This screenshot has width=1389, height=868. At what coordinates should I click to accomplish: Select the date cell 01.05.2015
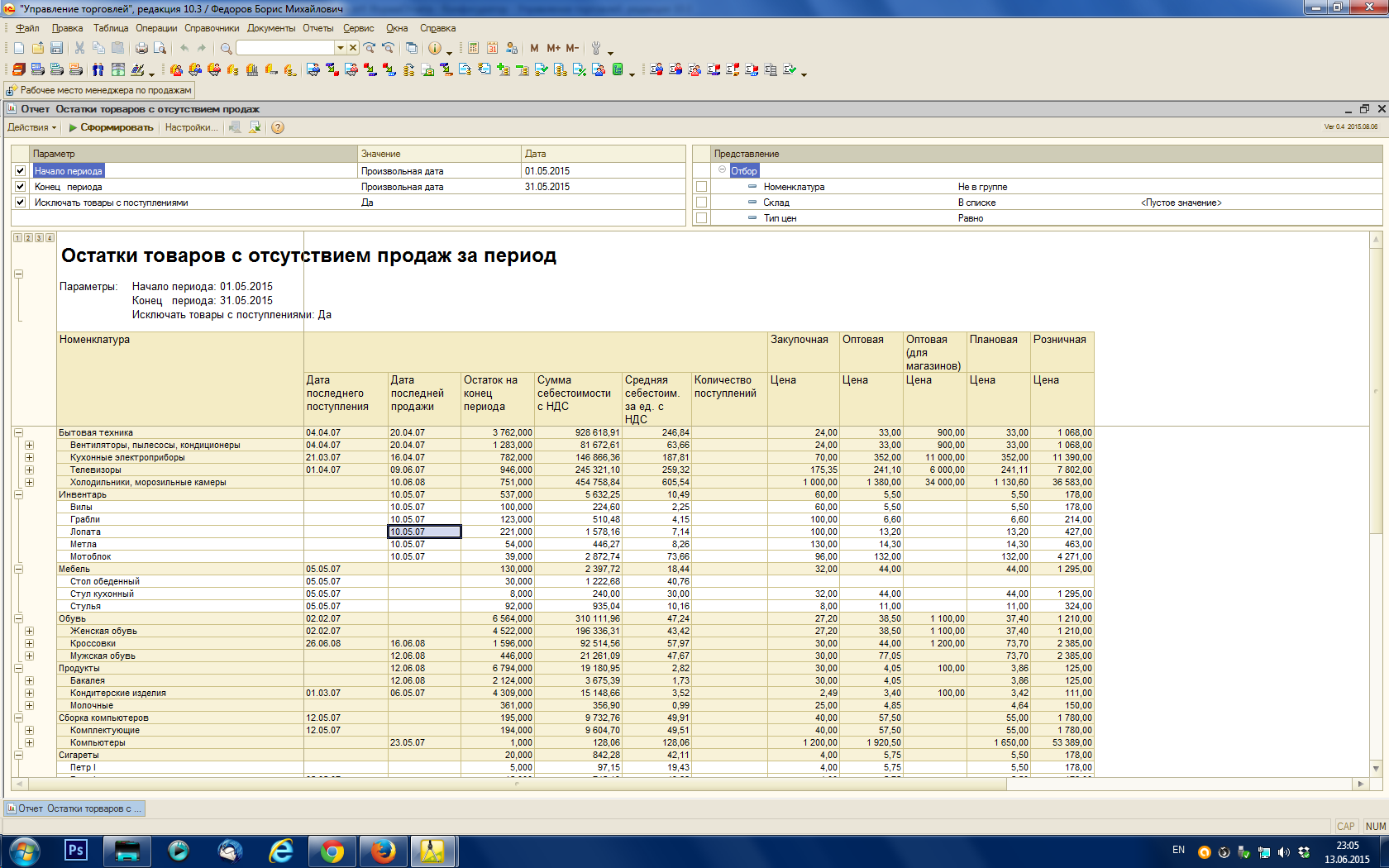(603, 171)
